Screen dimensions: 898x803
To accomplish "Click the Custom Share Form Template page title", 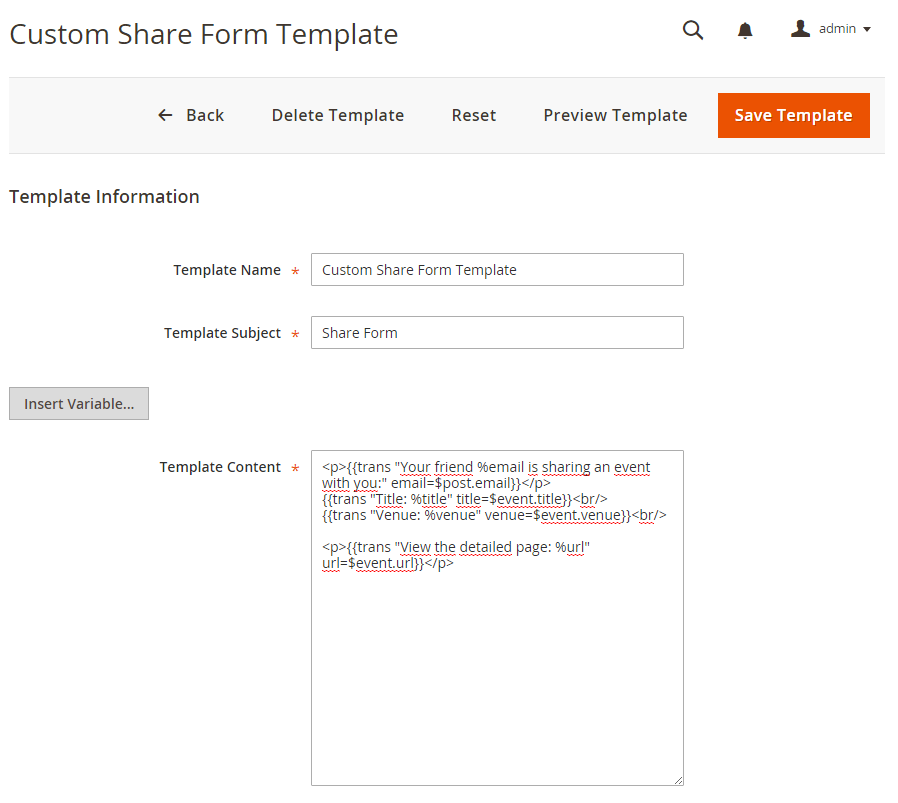I will coord(203,34).
